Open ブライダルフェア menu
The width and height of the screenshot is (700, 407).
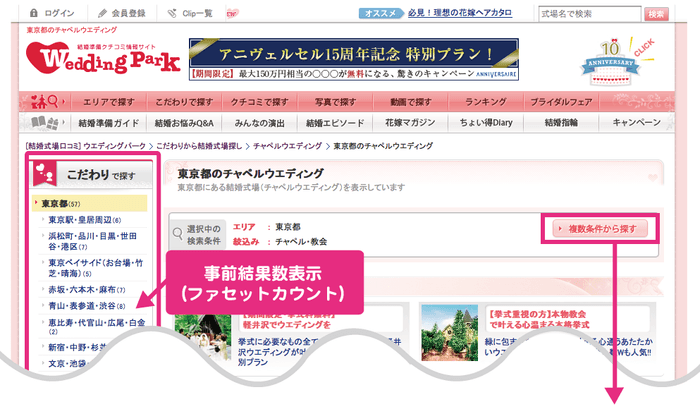561,102
